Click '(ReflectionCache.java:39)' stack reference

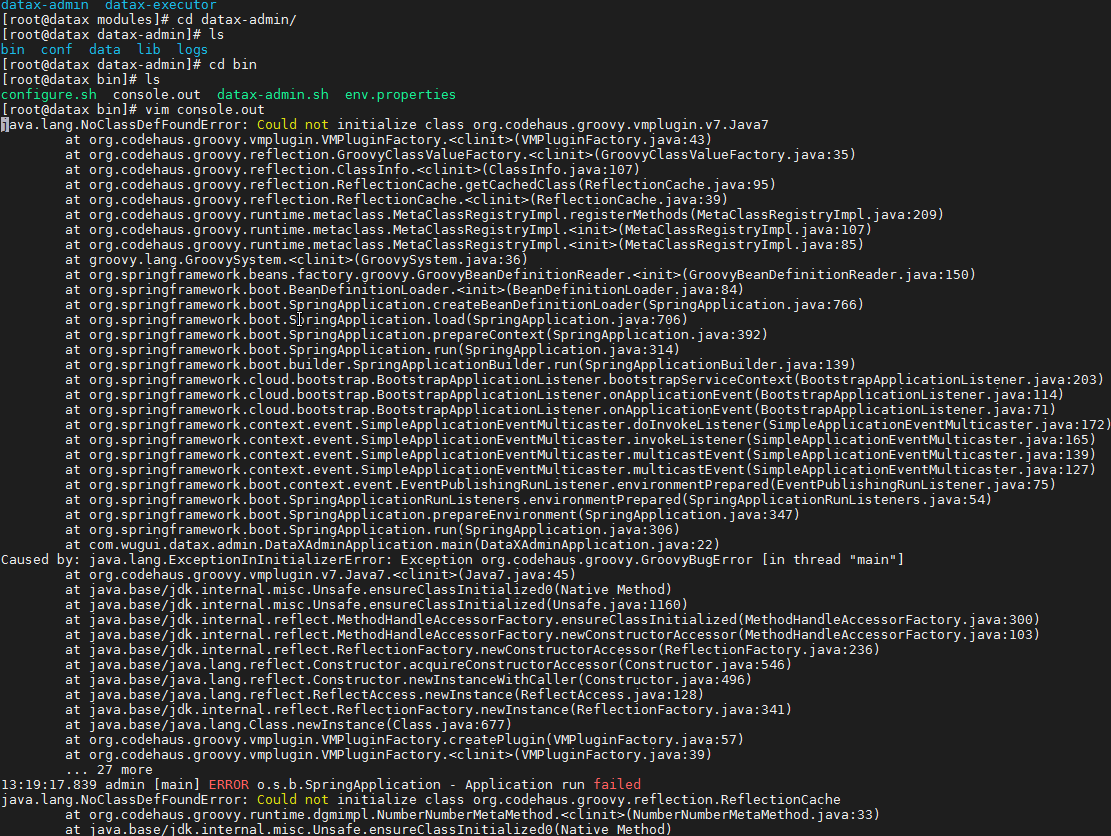coord(628,200)
